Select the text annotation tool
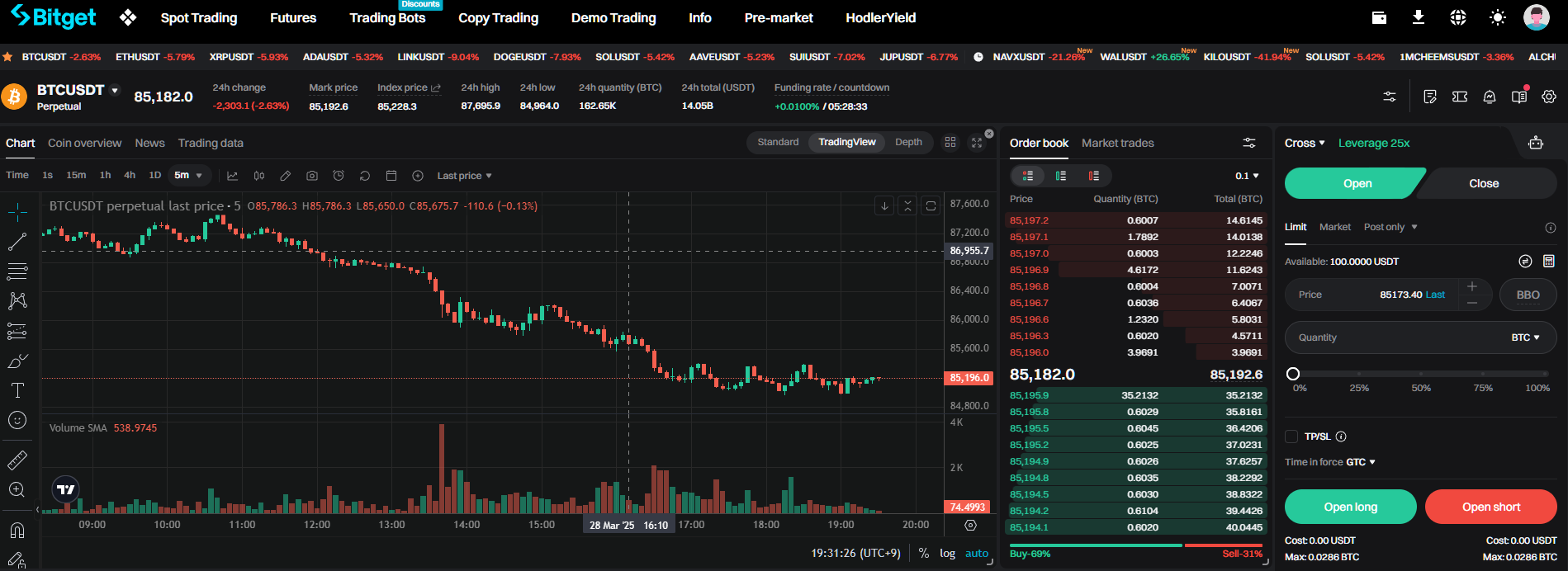This screenshot has width=1568, height=571. 17,390
